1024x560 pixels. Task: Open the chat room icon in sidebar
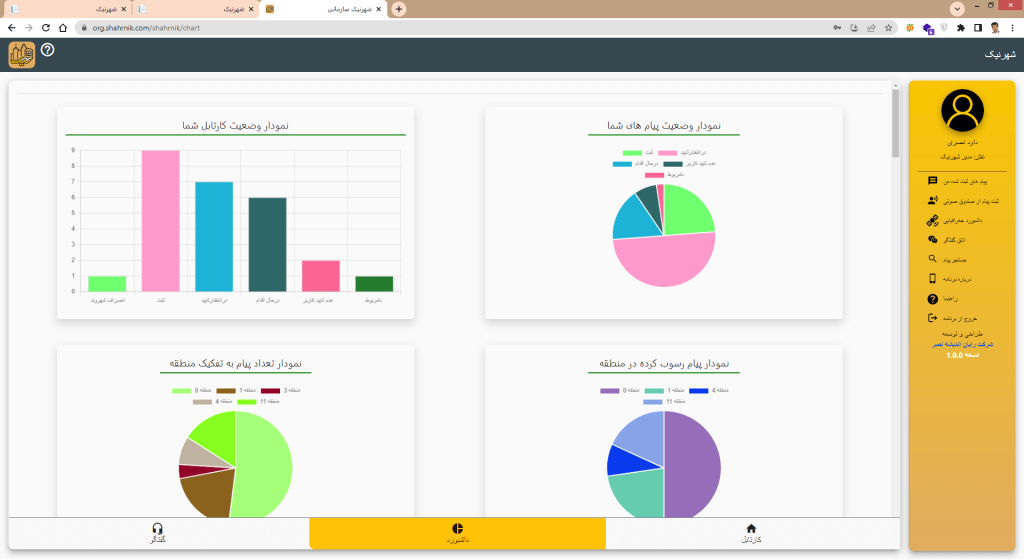[932, 240]
